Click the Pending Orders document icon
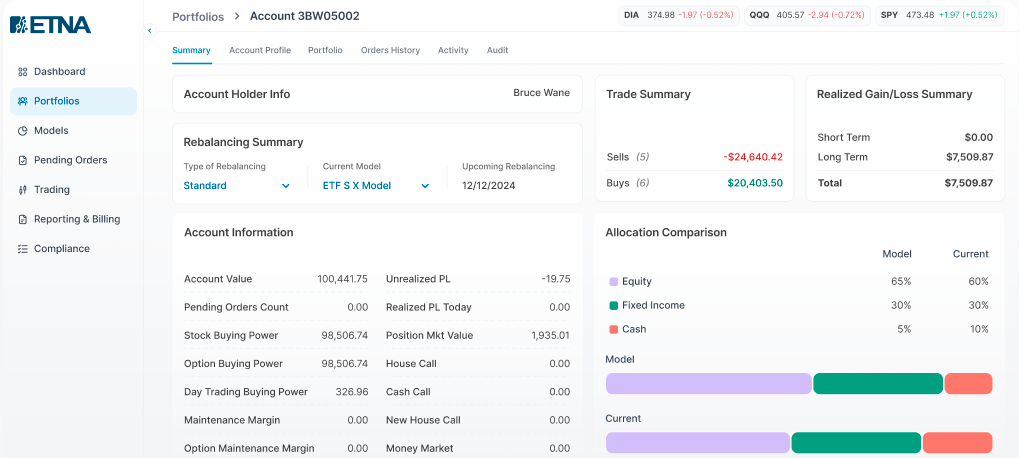 pyautogui.click(x=23, y=160)
